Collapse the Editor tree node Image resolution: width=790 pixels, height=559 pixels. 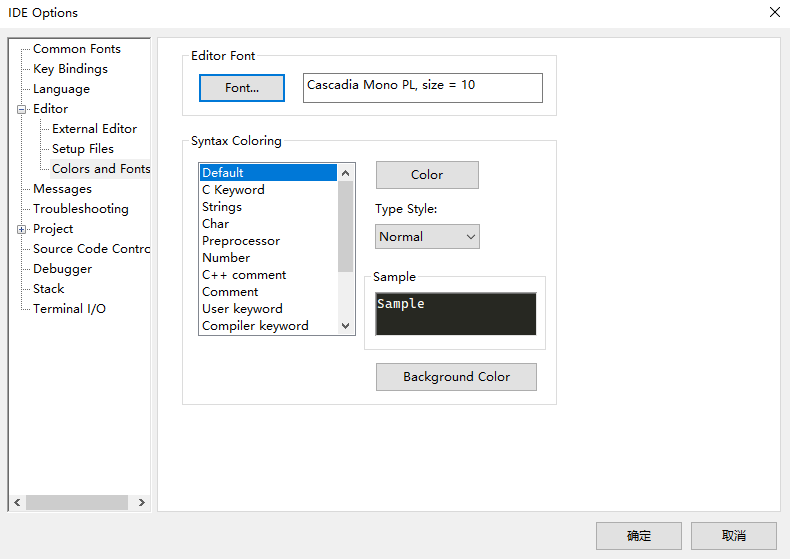click(x=21, y=109)
